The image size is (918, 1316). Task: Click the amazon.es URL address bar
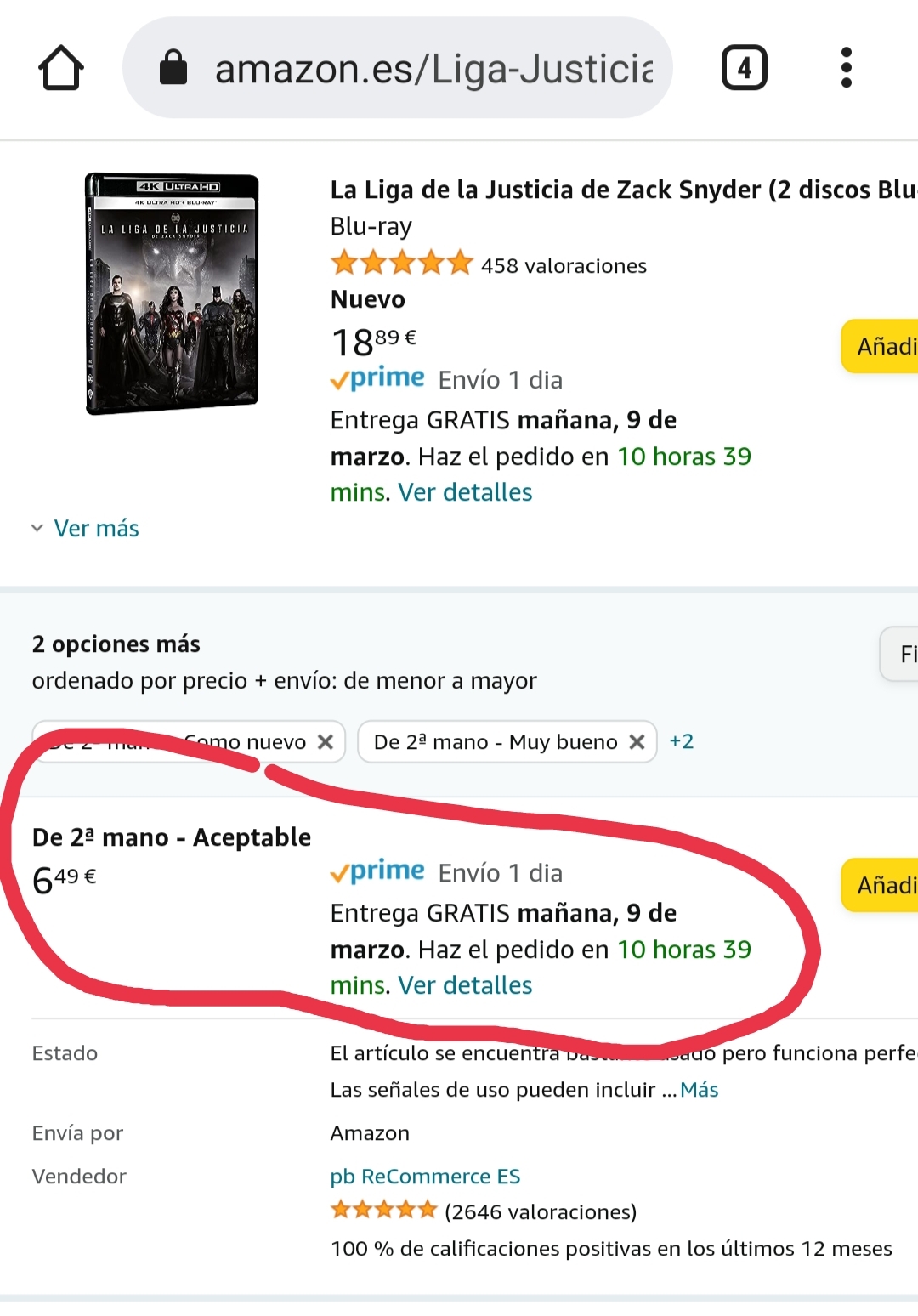(398, 68)
